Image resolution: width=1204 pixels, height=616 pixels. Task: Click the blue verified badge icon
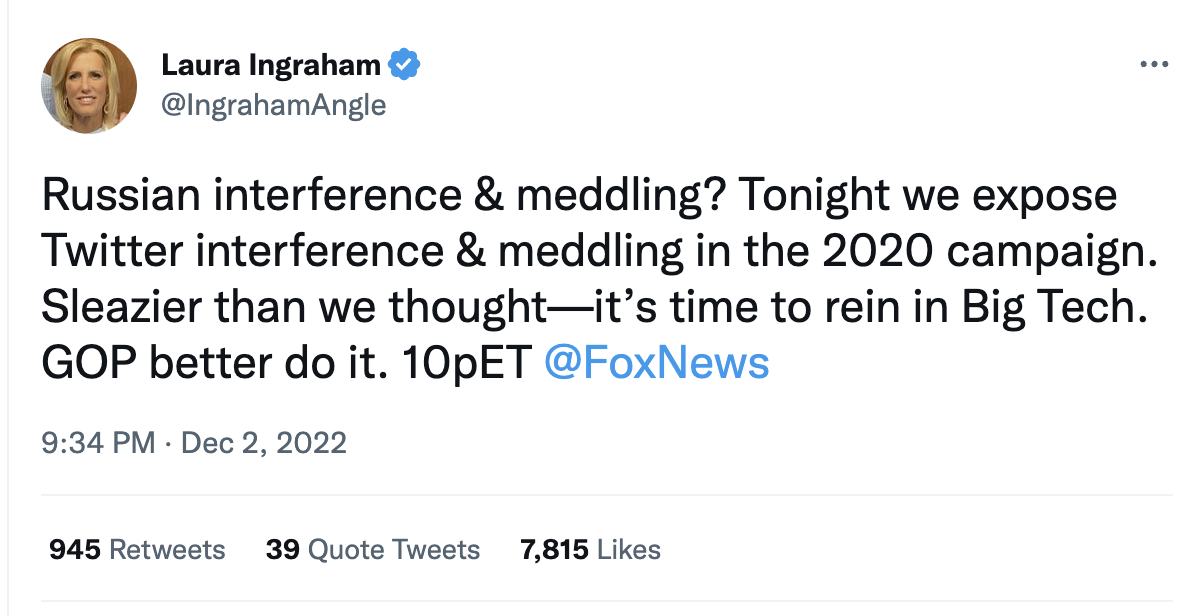point(404,65)
